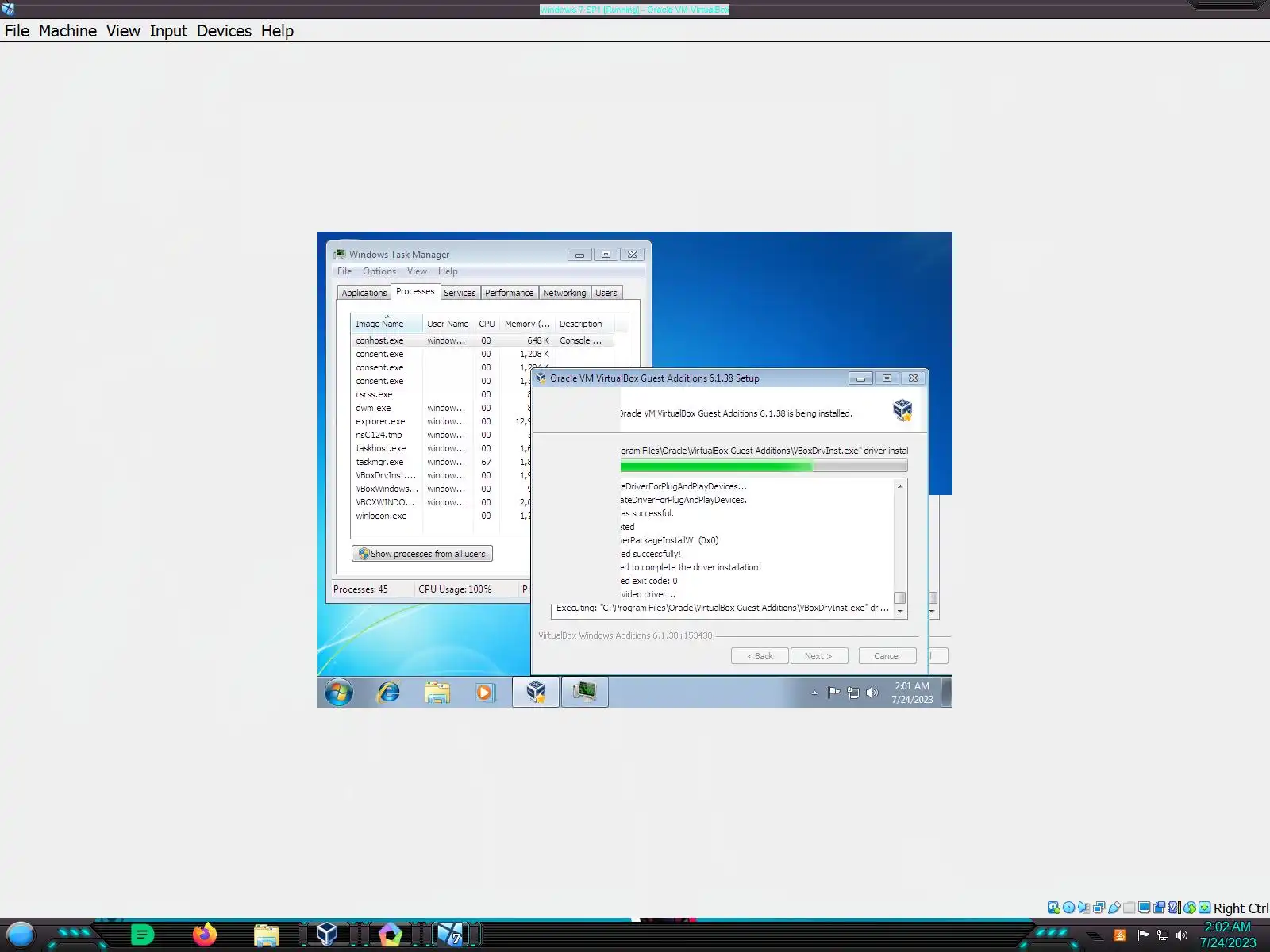
Task: Sort processes by User Name column
Action: 448,324
